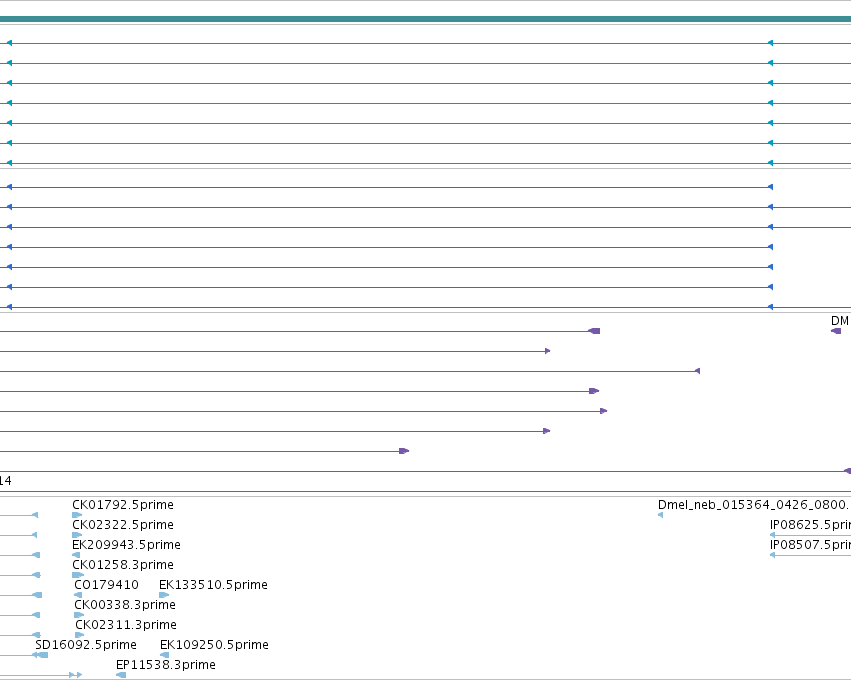851x680 pixels.
Task: Select the CK02322.5prime label
Action: click(123, 525)
